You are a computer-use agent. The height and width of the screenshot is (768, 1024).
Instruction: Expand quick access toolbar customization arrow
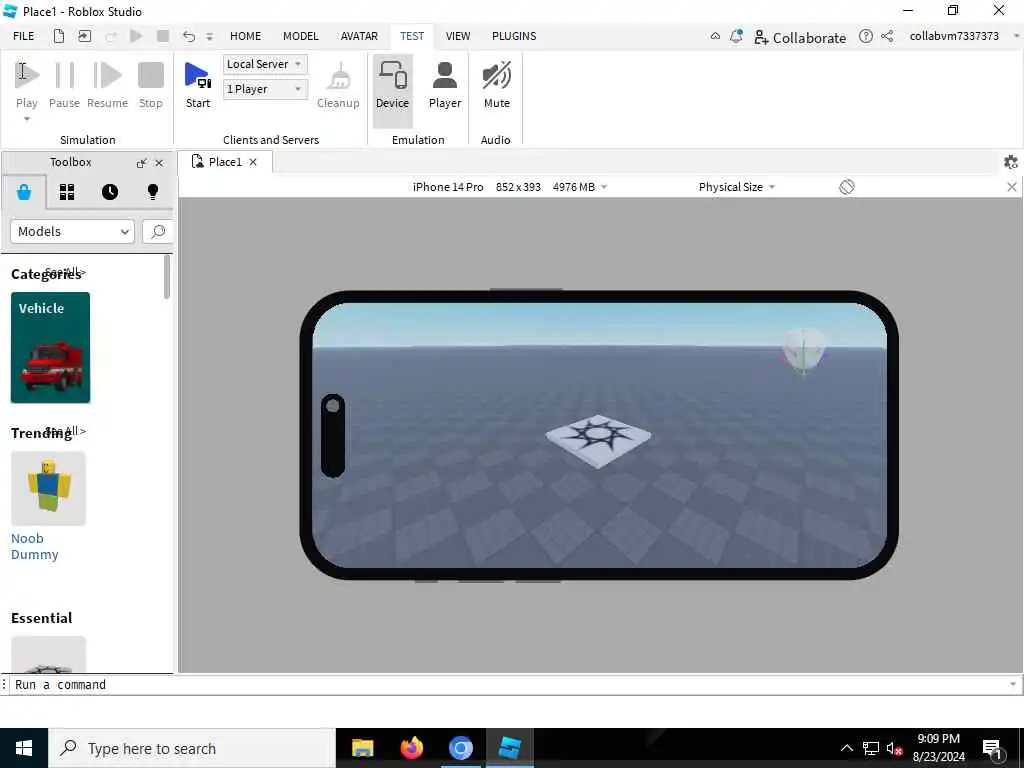click(x=210, y=37)
